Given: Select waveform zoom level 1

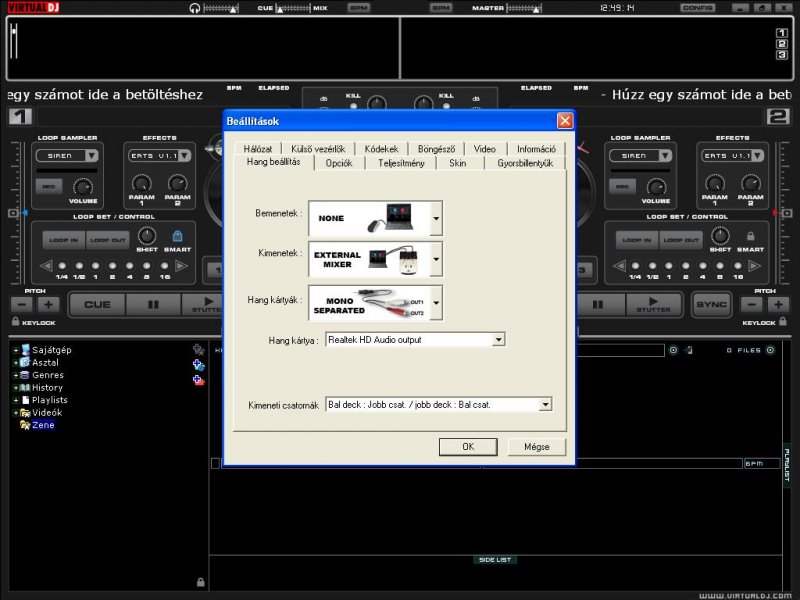Looking at the screenshot, I should pos(782,33).
